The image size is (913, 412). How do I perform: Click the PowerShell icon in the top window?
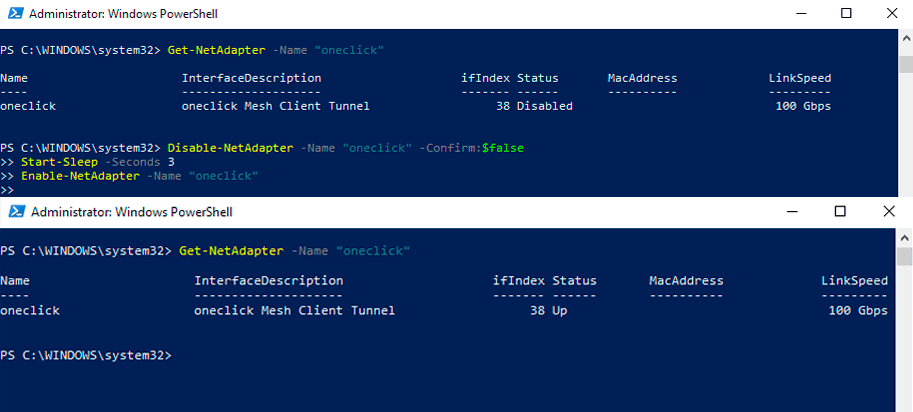(x=13, y=14)
